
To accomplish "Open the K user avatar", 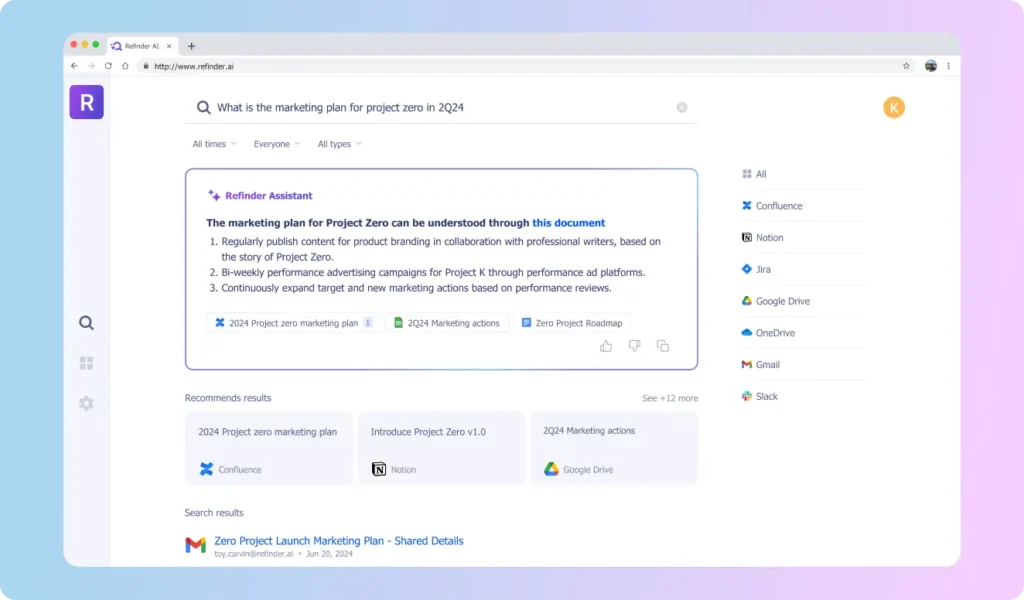I will click(894, 107).
